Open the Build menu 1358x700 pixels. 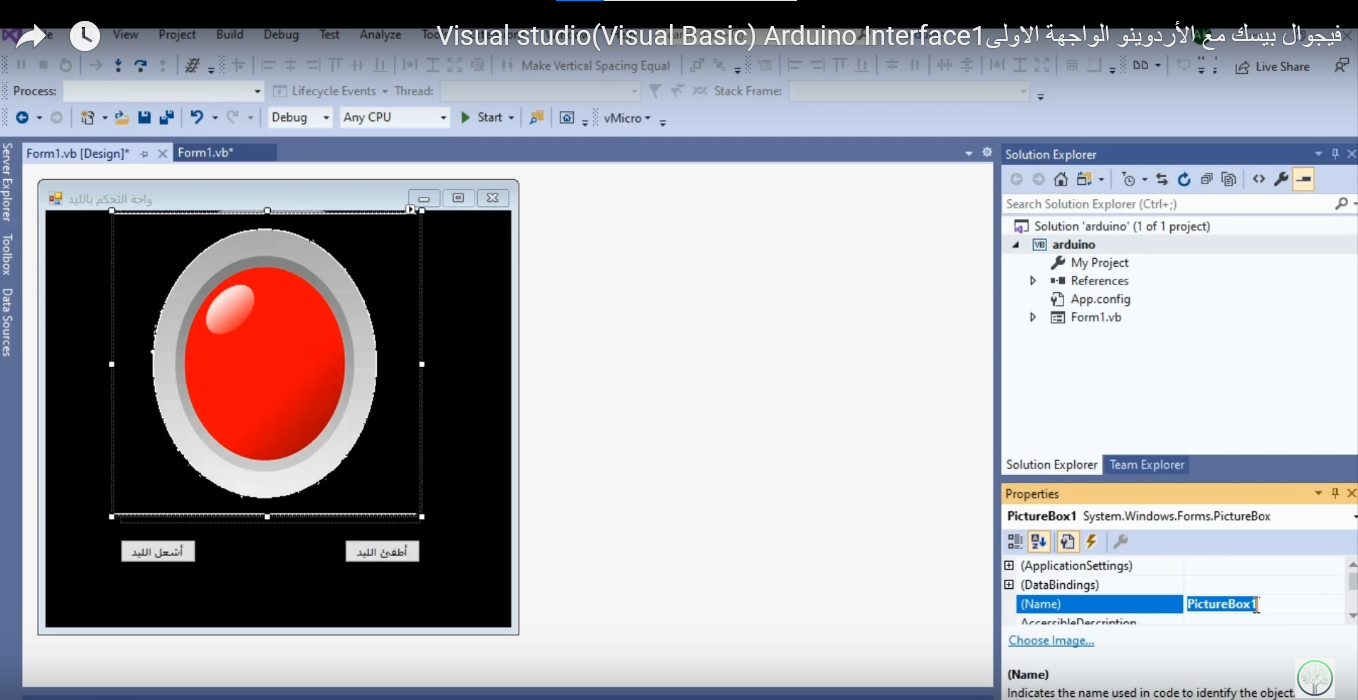coord(230,34)
